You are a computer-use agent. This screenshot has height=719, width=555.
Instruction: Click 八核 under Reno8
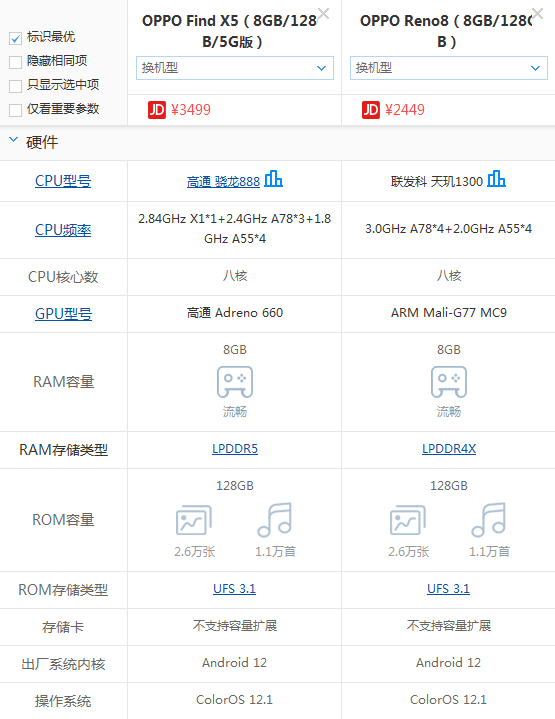coord(449,276)
